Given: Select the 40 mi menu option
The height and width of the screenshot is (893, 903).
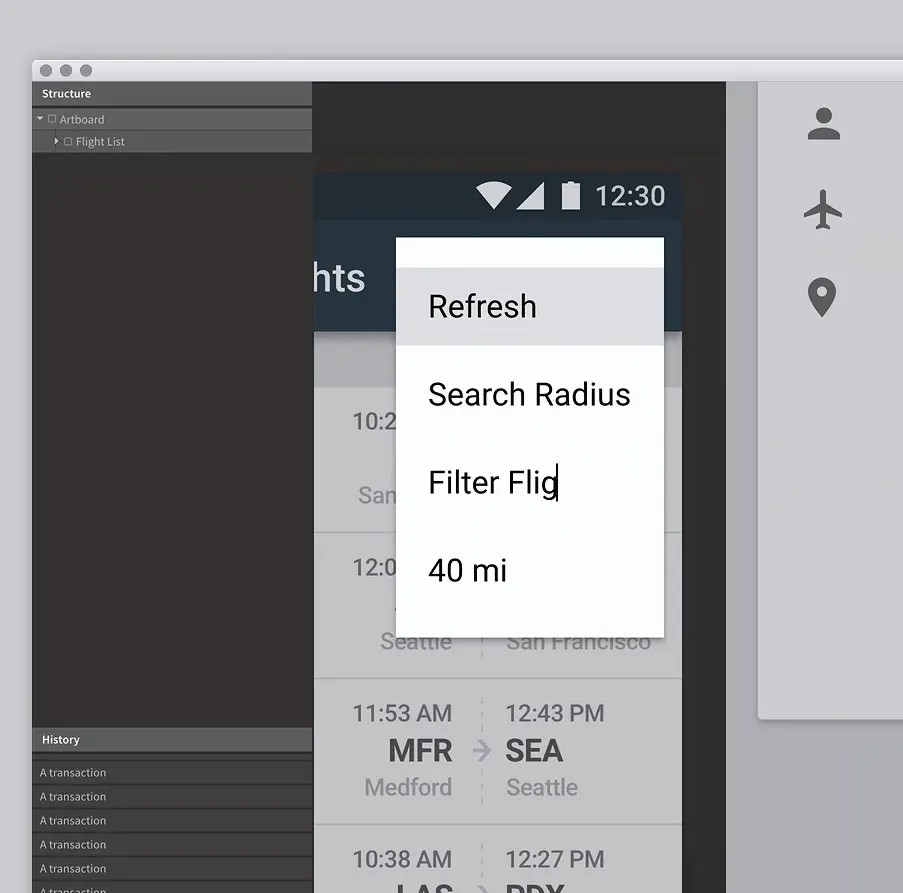Looking at the screenshot, I should [530, 571].
